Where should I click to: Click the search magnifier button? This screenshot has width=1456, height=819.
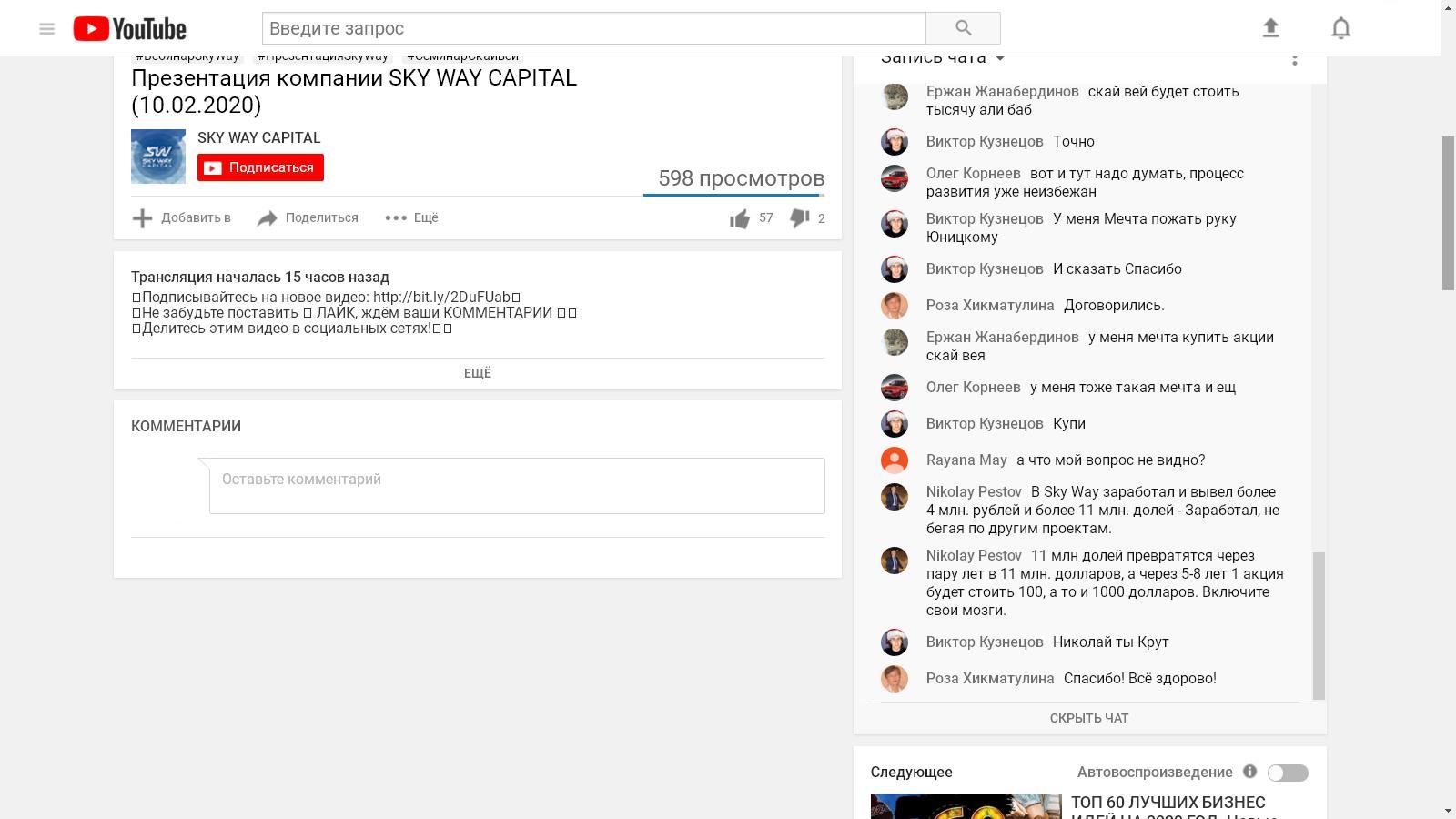pos(963,28)
